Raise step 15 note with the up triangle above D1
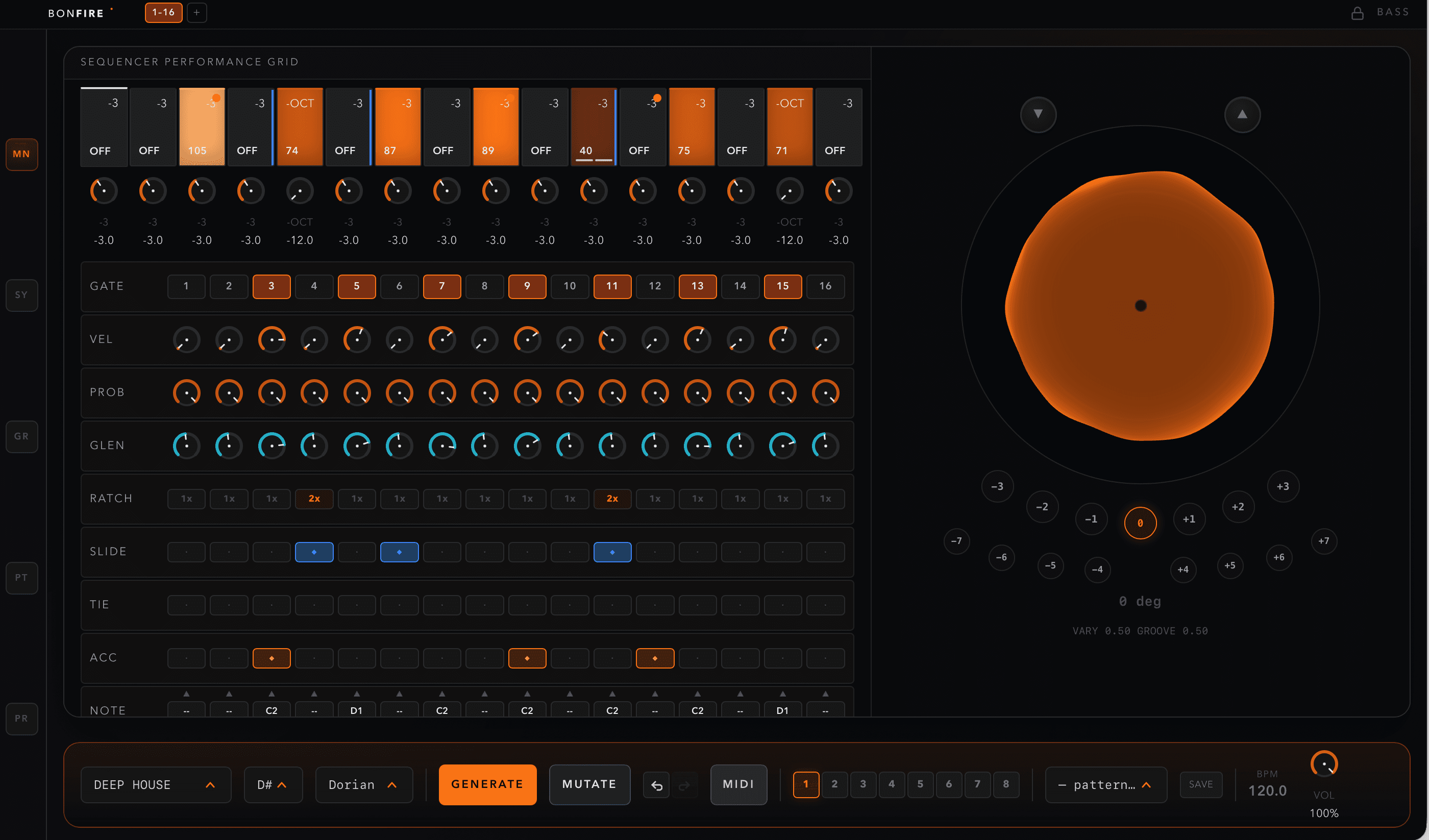The height and width of the screenshot is (840, 1429). pos(782,694)
